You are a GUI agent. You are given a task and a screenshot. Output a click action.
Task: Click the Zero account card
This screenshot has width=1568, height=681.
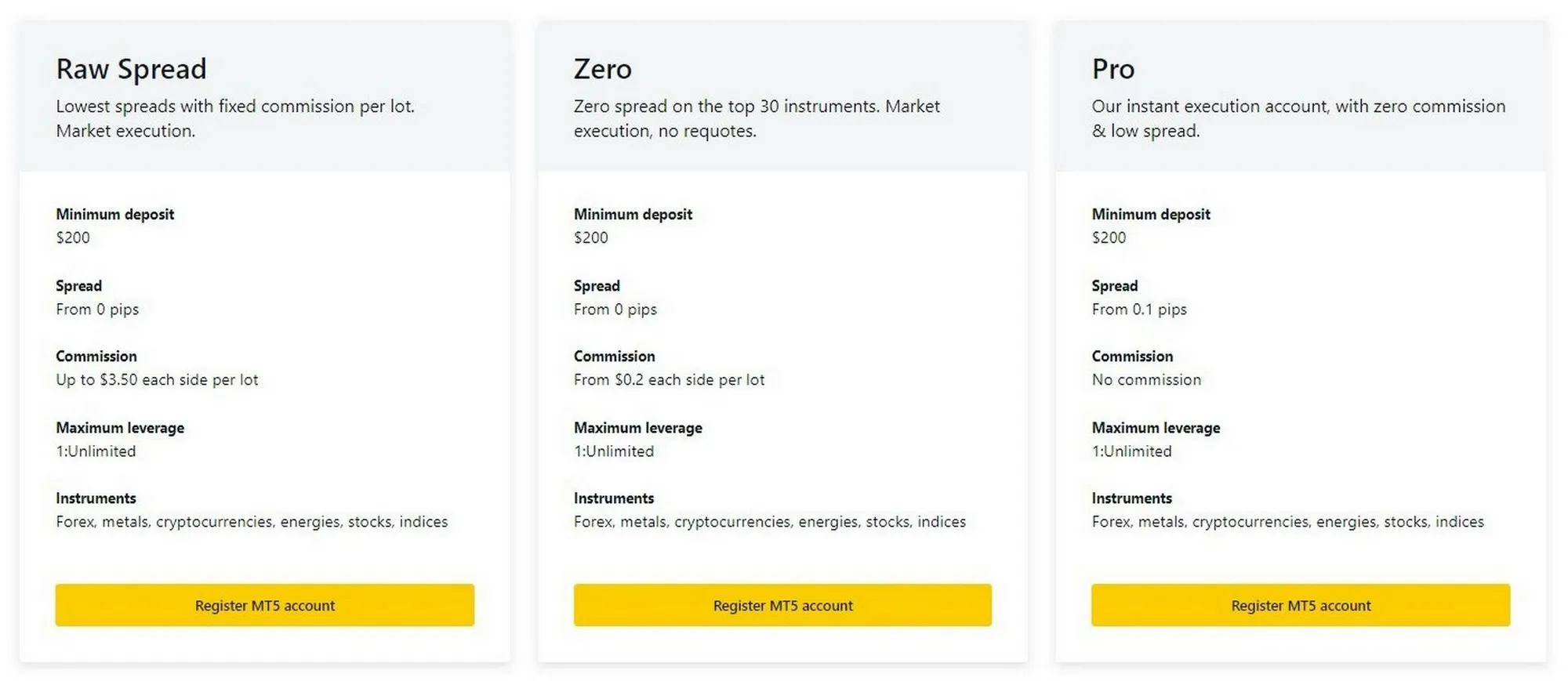782,337
